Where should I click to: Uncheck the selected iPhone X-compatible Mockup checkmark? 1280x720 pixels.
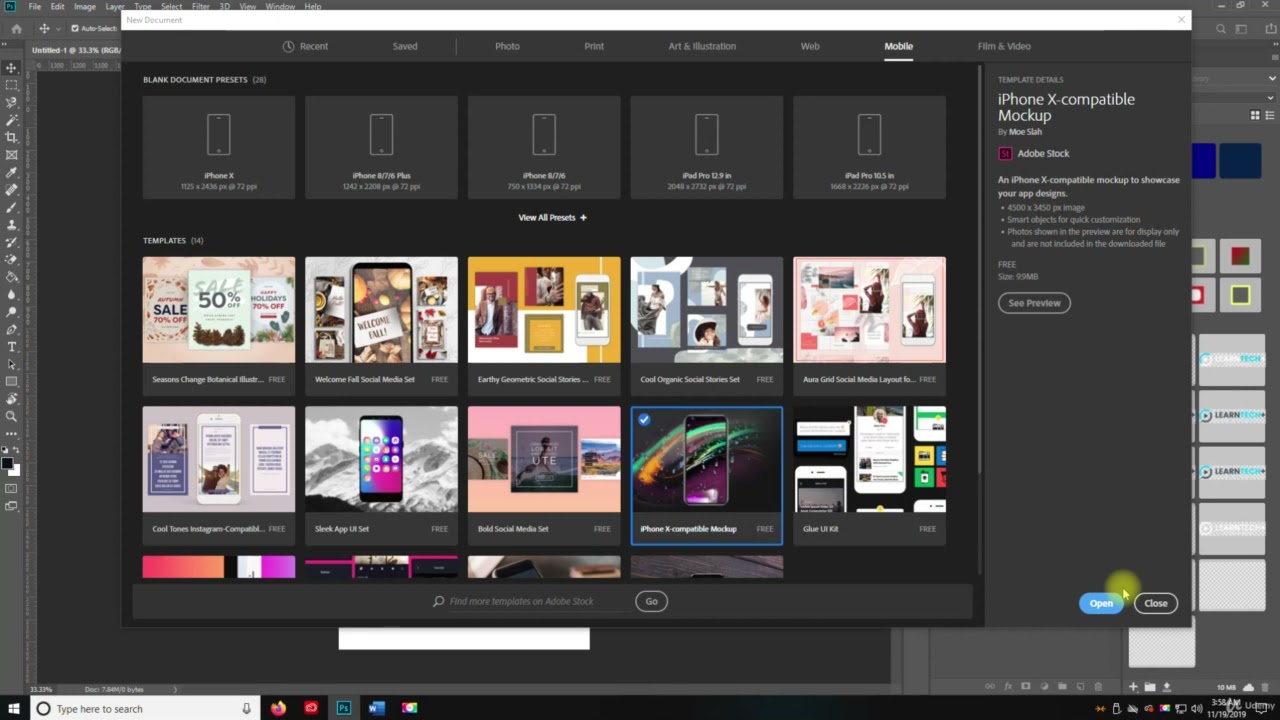(644, 420)
